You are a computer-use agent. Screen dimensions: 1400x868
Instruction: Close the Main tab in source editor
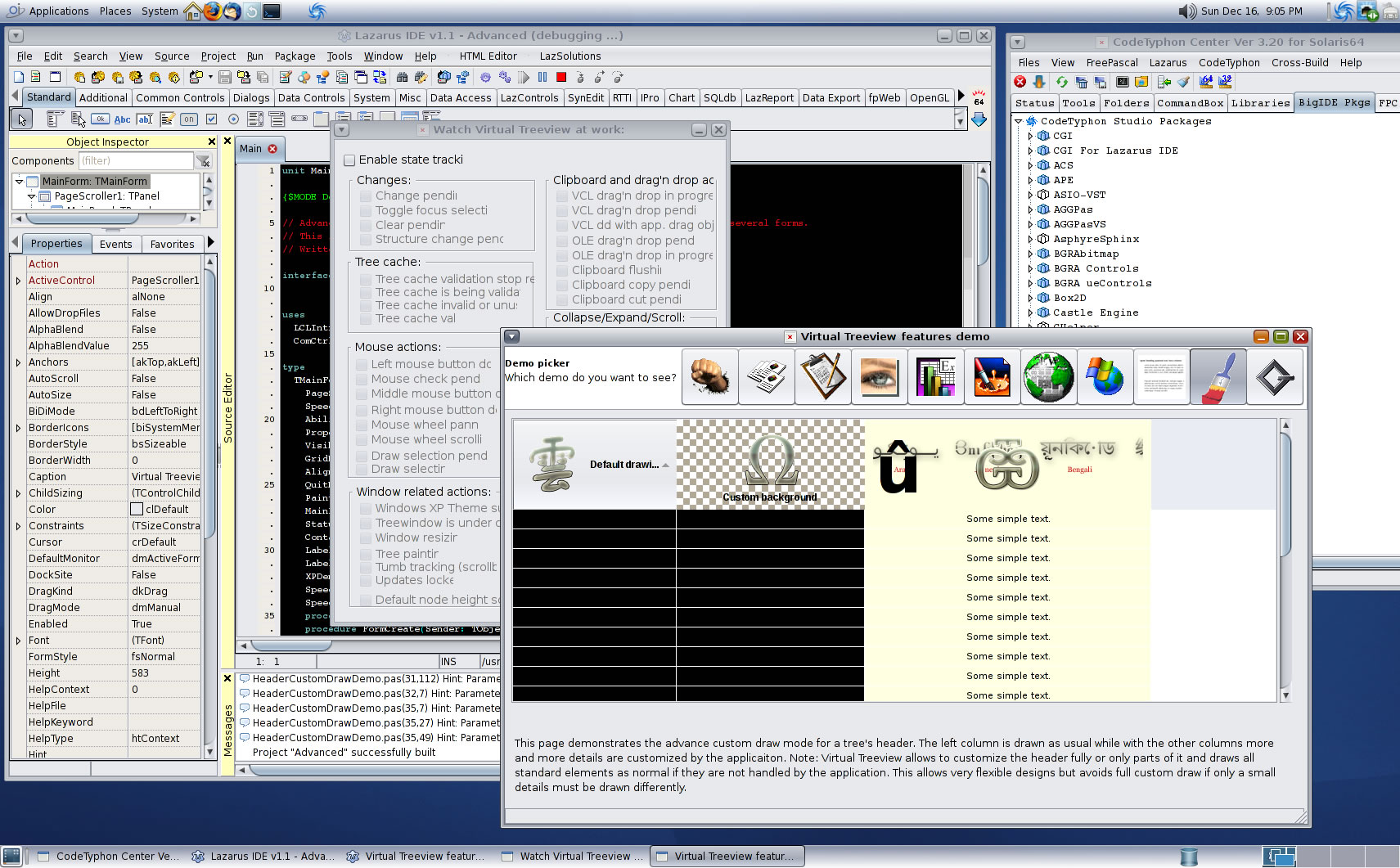pyautogui.click(x=272, y=149)
